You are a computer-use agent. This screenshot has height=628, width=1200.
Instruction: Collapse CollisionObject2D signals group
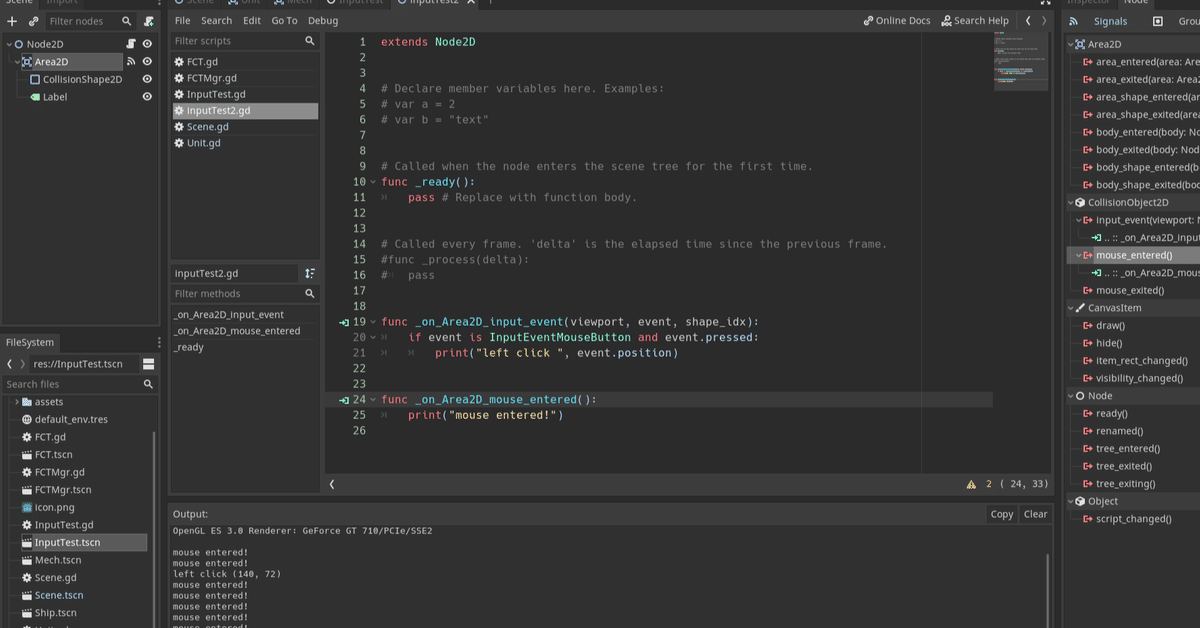[x=1071, y=202]
